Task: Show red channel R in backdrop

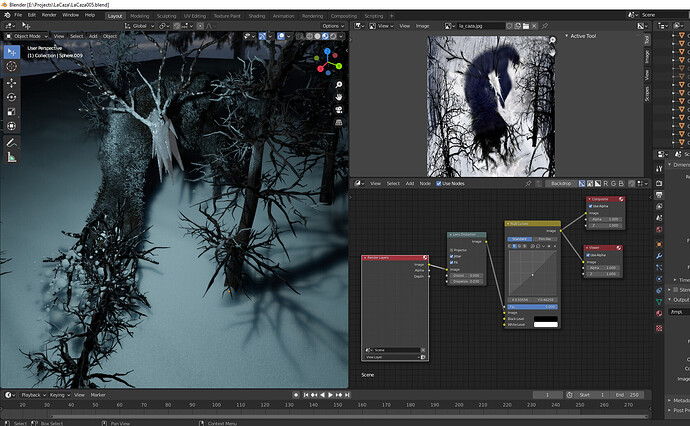Action: pyautogui.click(x=606, y=184)
